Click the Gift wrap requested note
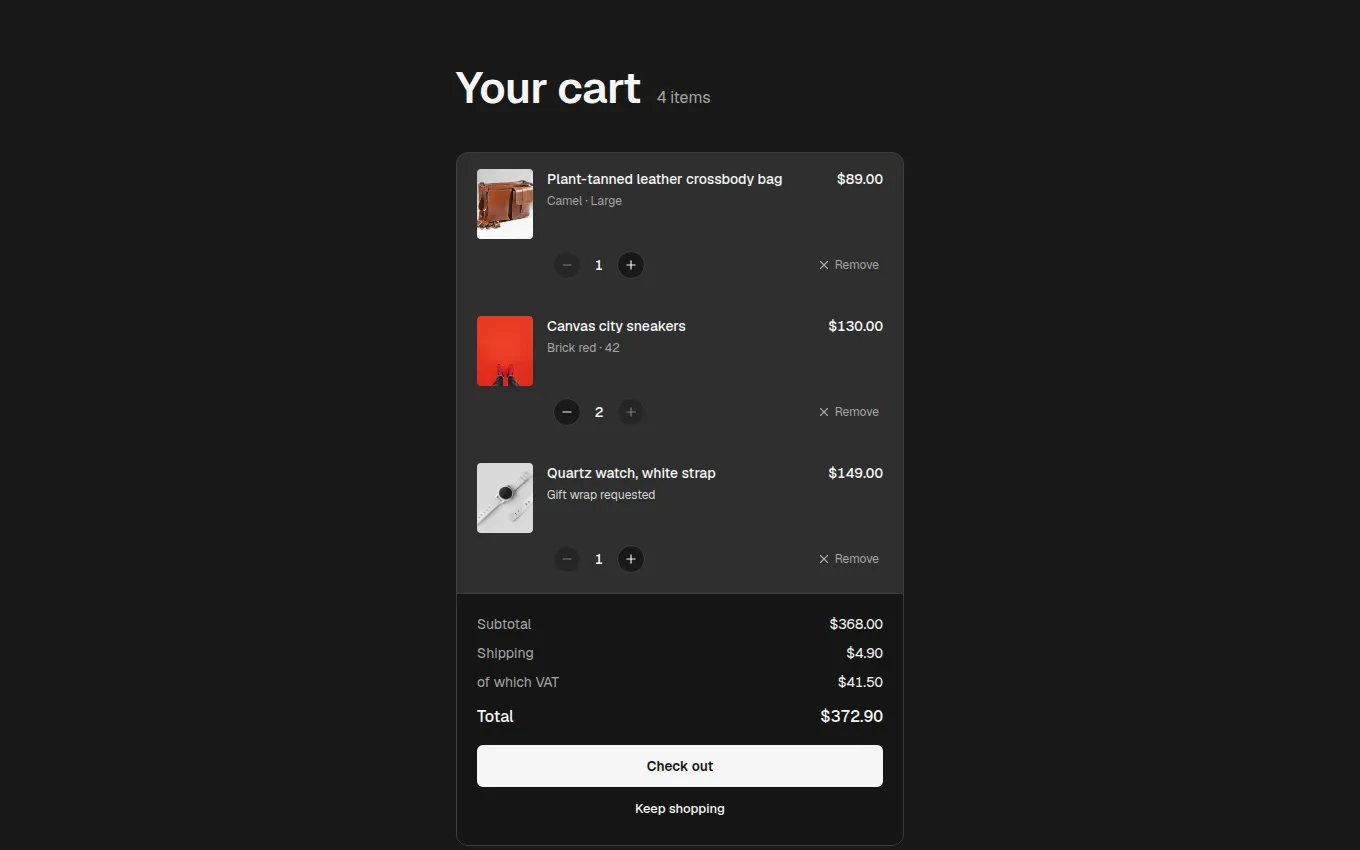 [x=601, y=495]
